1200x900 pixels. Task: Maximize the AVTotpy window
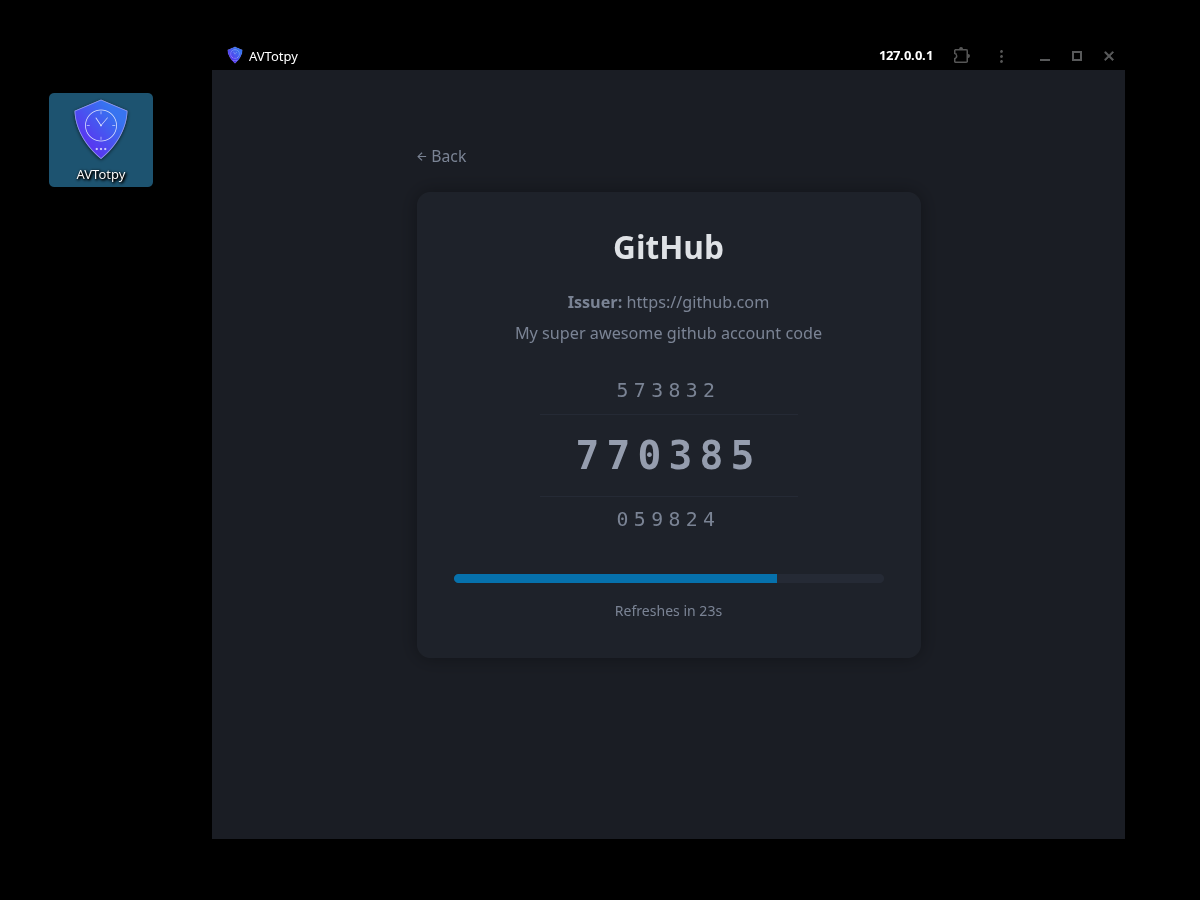[1077, 56]
